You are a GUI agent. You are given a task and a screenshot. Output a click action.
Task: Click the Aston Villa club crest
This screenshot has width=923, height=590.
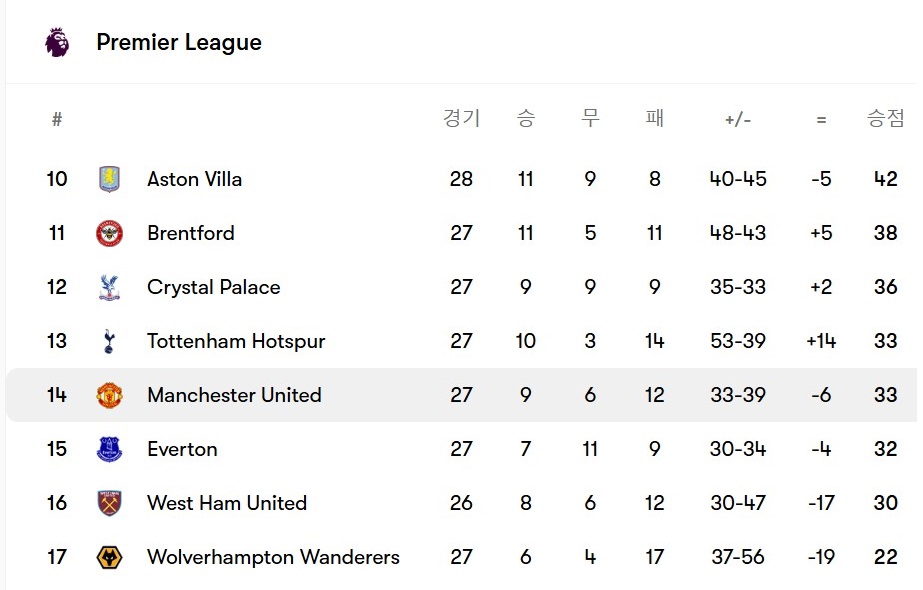coord(109,179)
